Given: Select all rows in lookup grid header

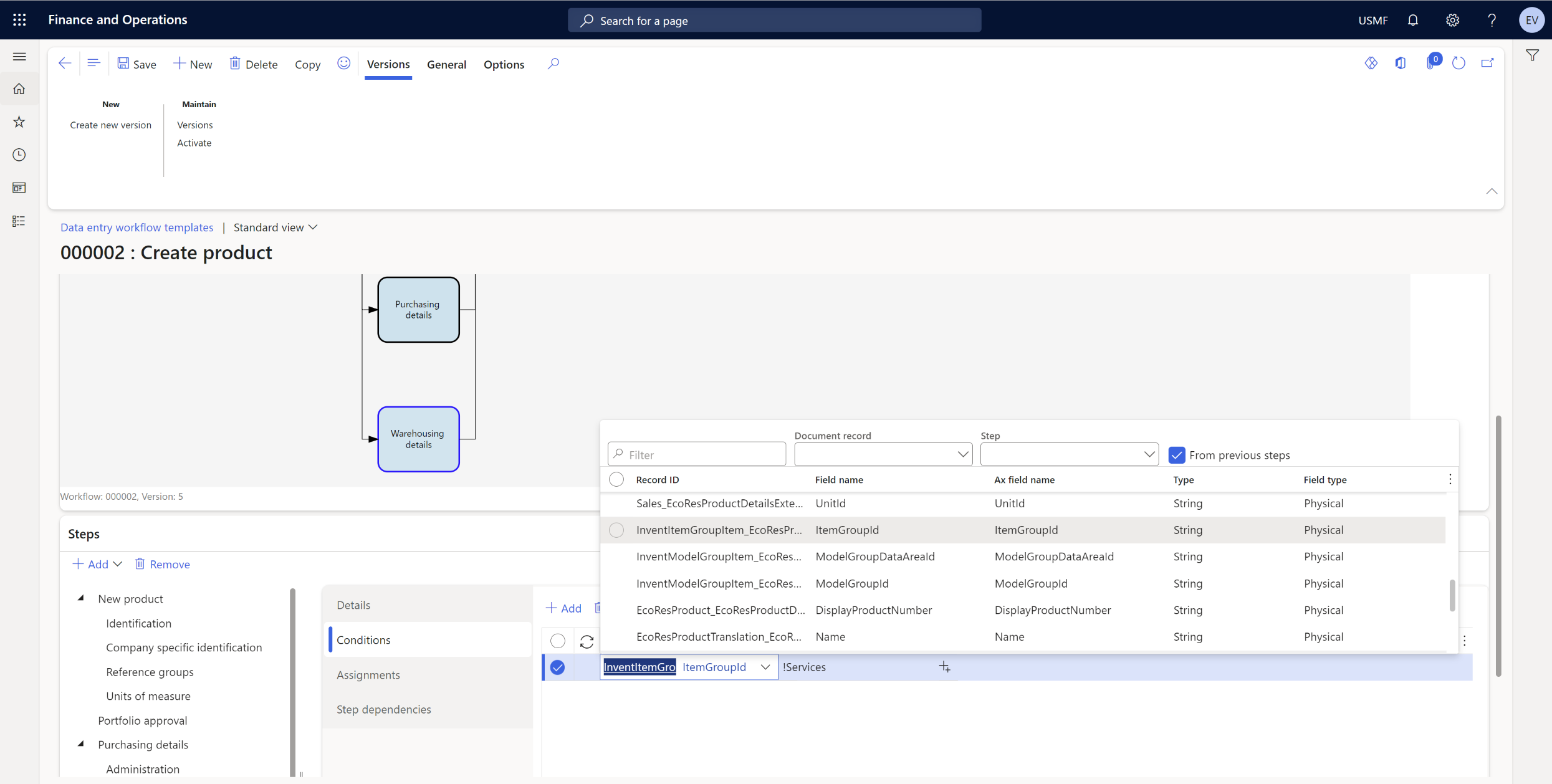Looking at the screenshot, I should (x=616, y=479).
